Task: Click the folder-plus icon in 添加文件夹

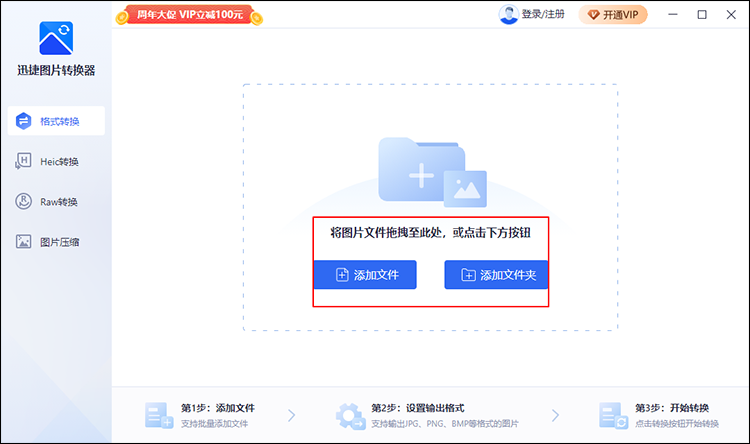Action: coord(468,275)
